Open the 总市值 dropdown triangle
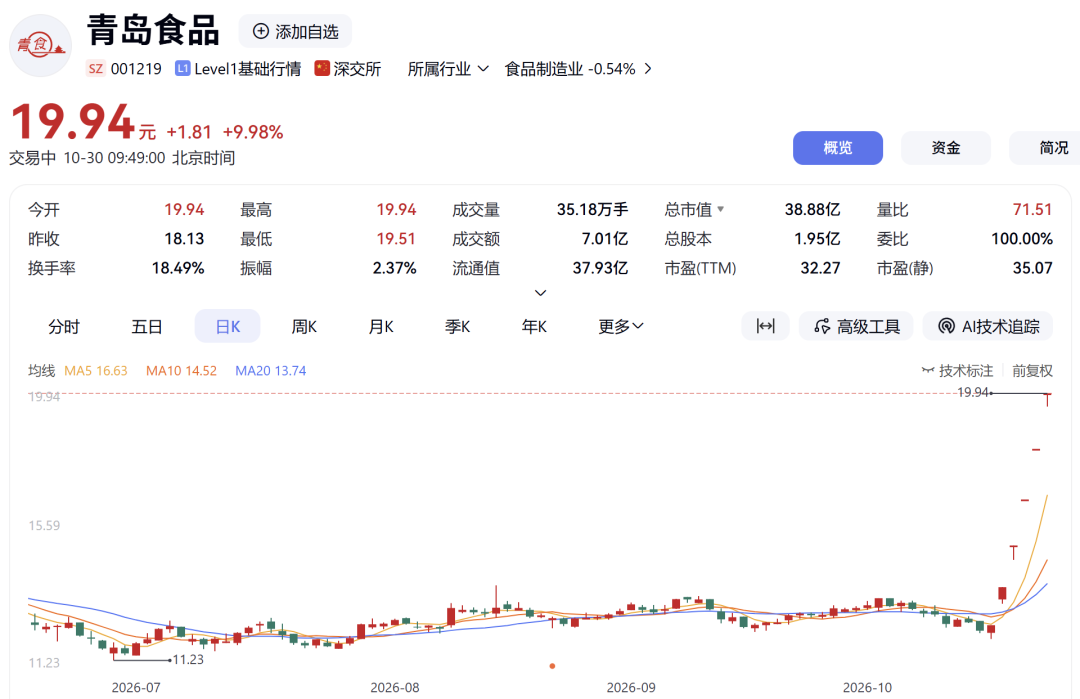 720,209
